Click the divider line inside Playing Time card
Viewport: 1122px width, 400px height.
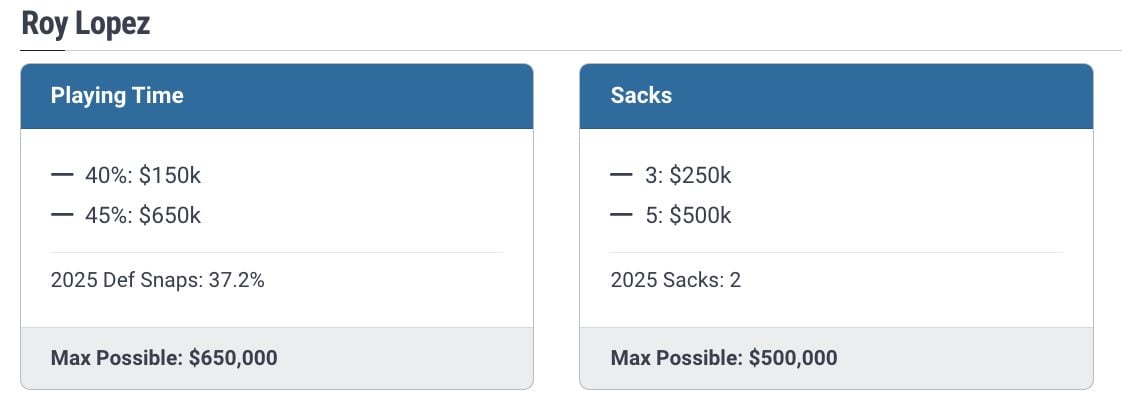pyautogui.click(x=276, y=253)
